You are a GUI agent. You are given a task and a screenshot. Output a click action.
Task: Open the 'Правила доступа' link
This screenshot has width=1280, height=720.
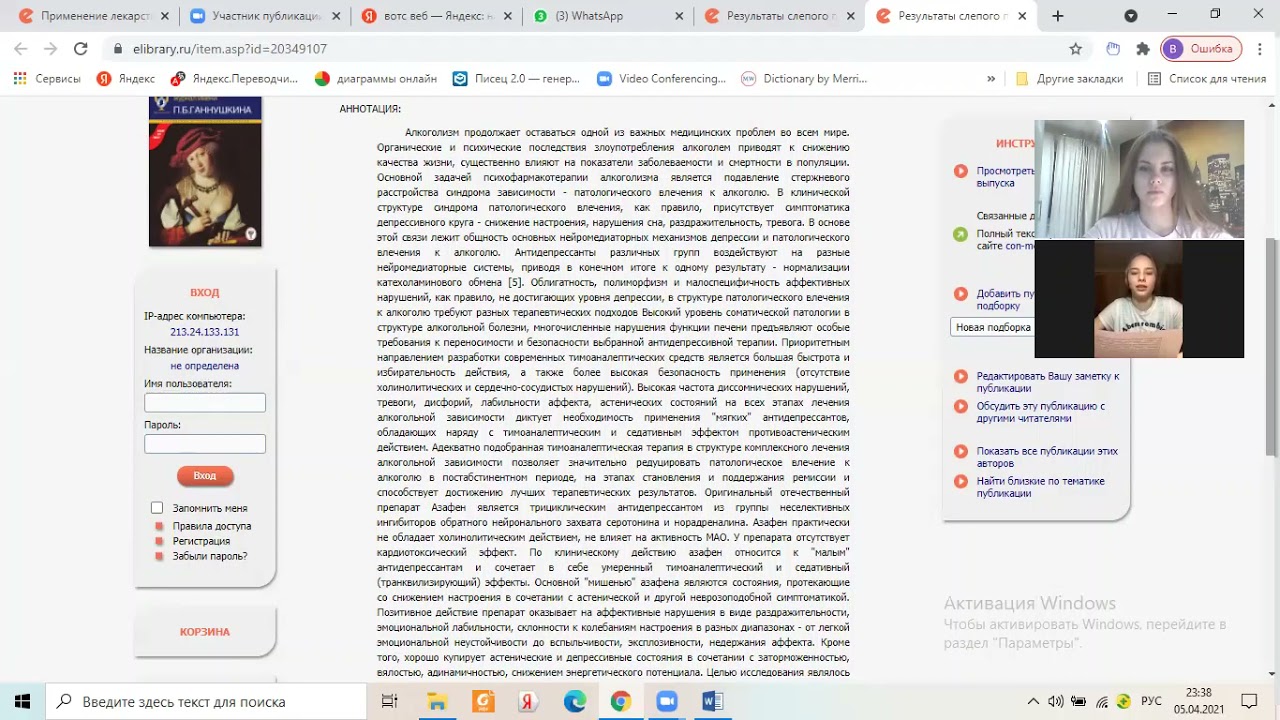211,526
